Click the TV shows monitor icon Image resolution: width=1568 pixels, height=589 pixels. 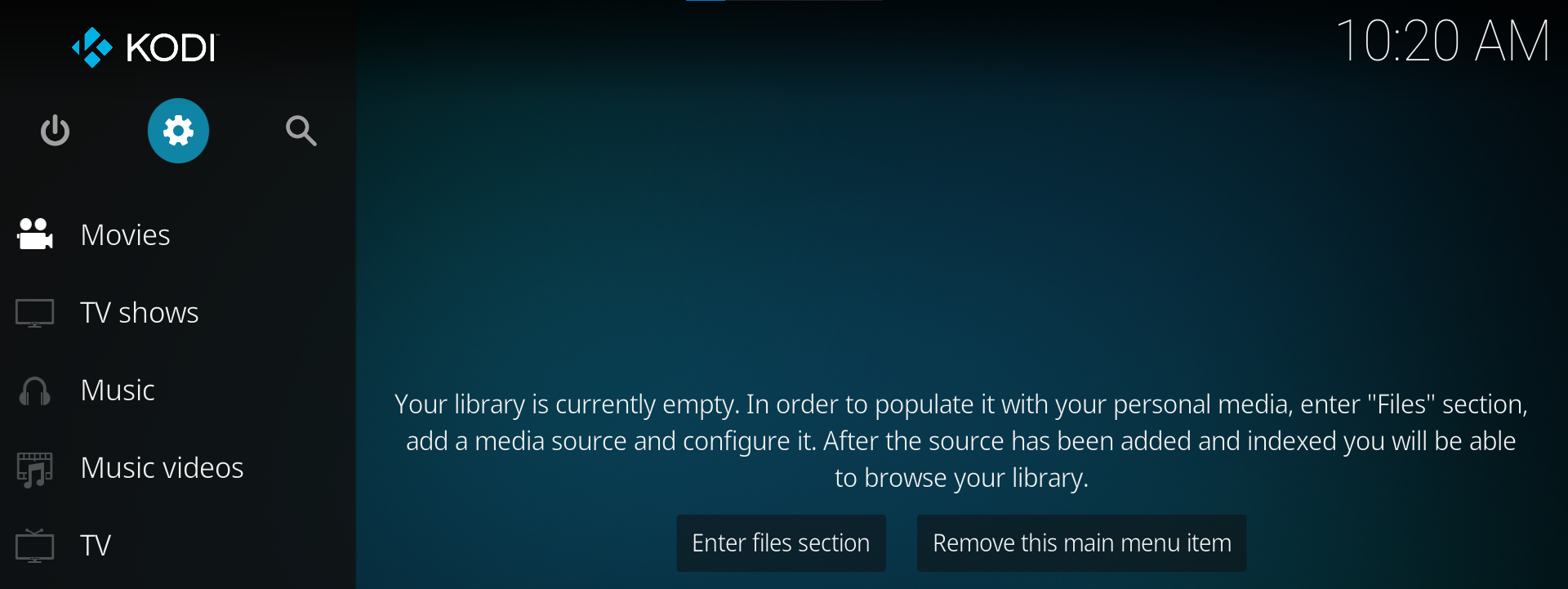[x=35, y=313]
